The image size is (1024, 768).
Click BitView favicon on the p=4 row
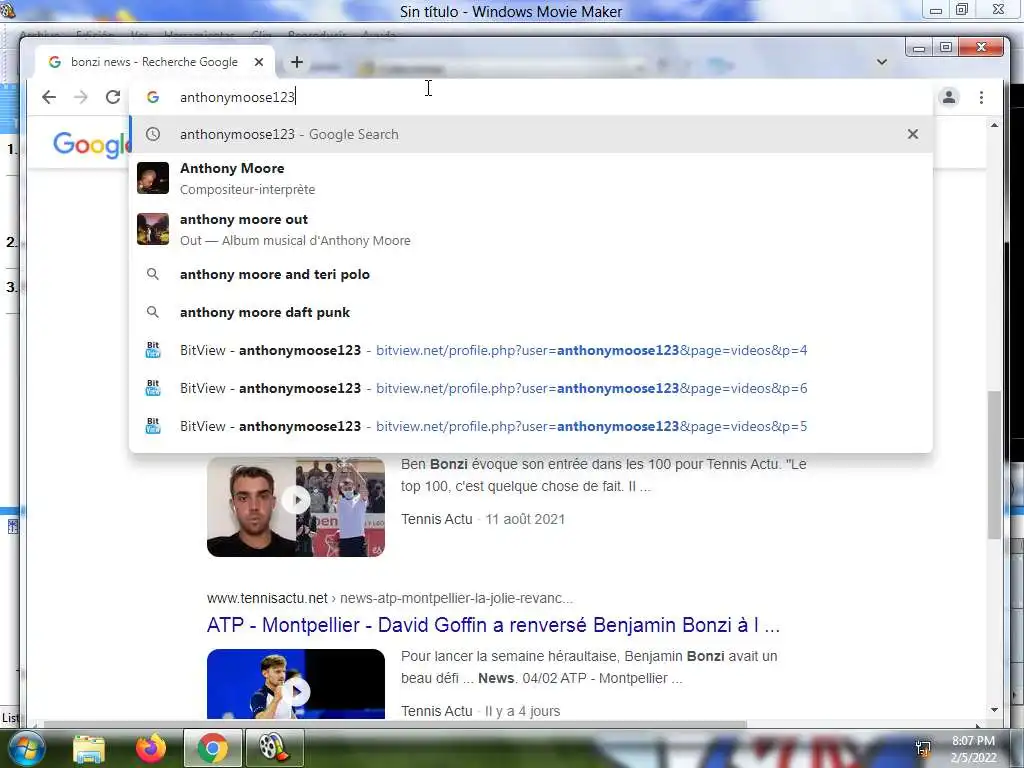(153, 350)
